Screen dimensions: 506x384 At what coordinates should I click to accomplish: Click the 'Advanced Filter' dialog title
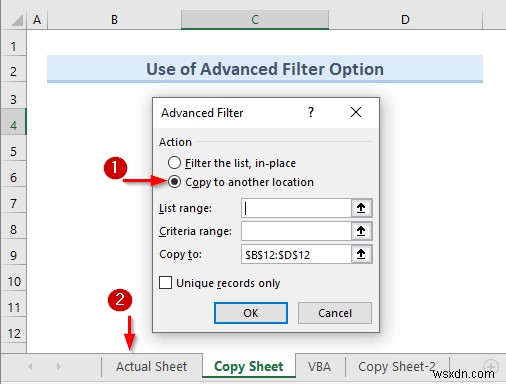coord(202,113)
